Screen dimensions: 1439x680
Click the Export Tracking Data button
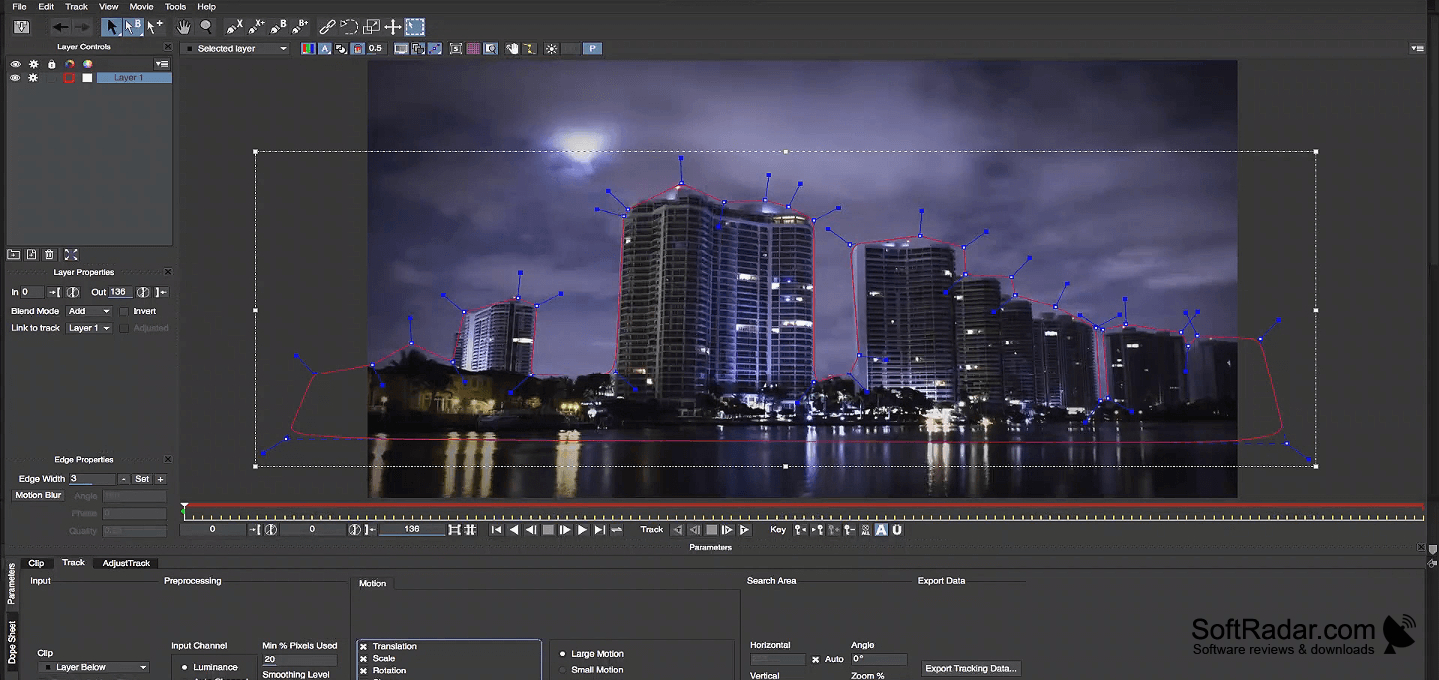[970, 668]
